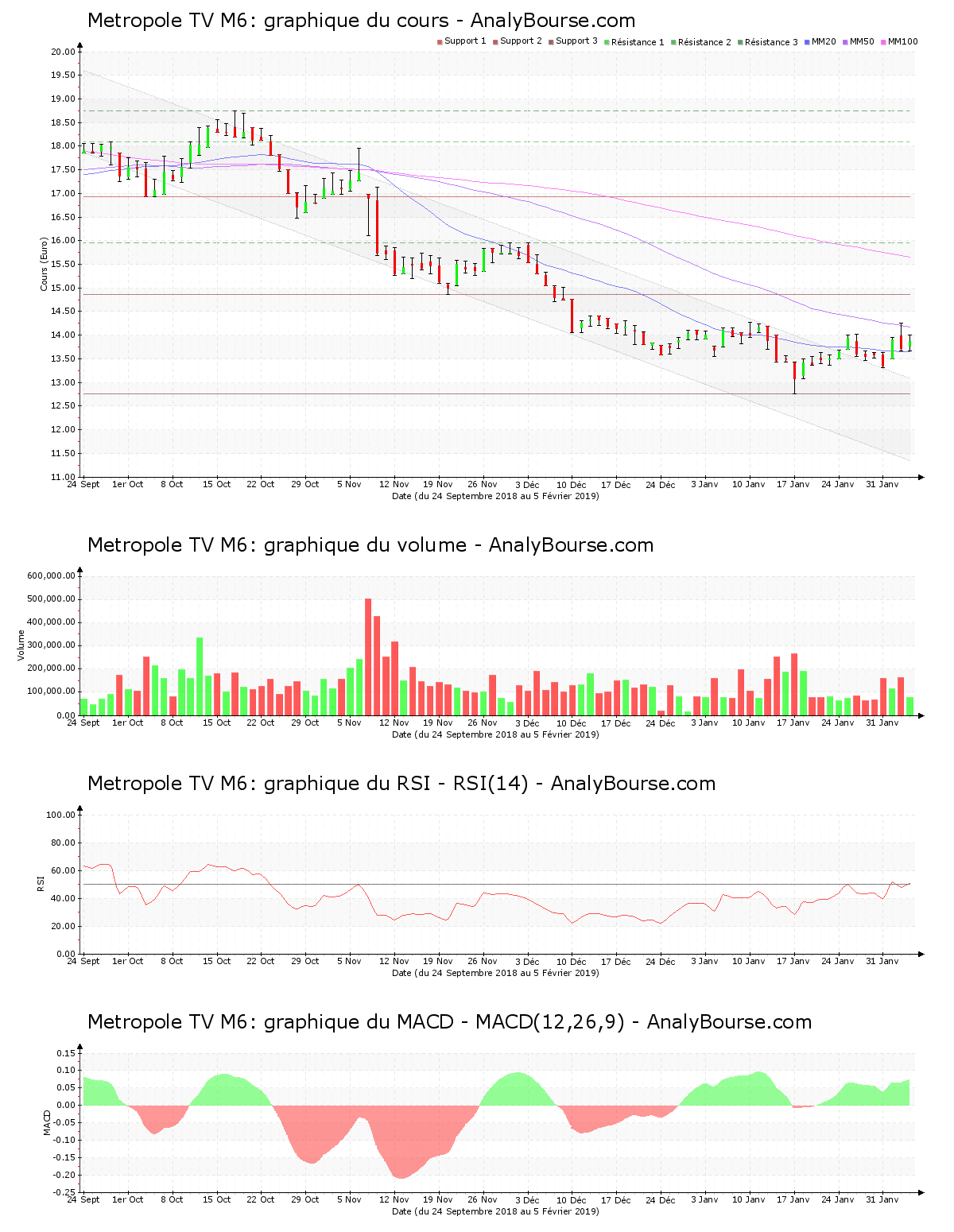954x1232 pixels.
Task: Click '3 Janv' date on MACD chart axis
Action: (x=704, y=1199)
